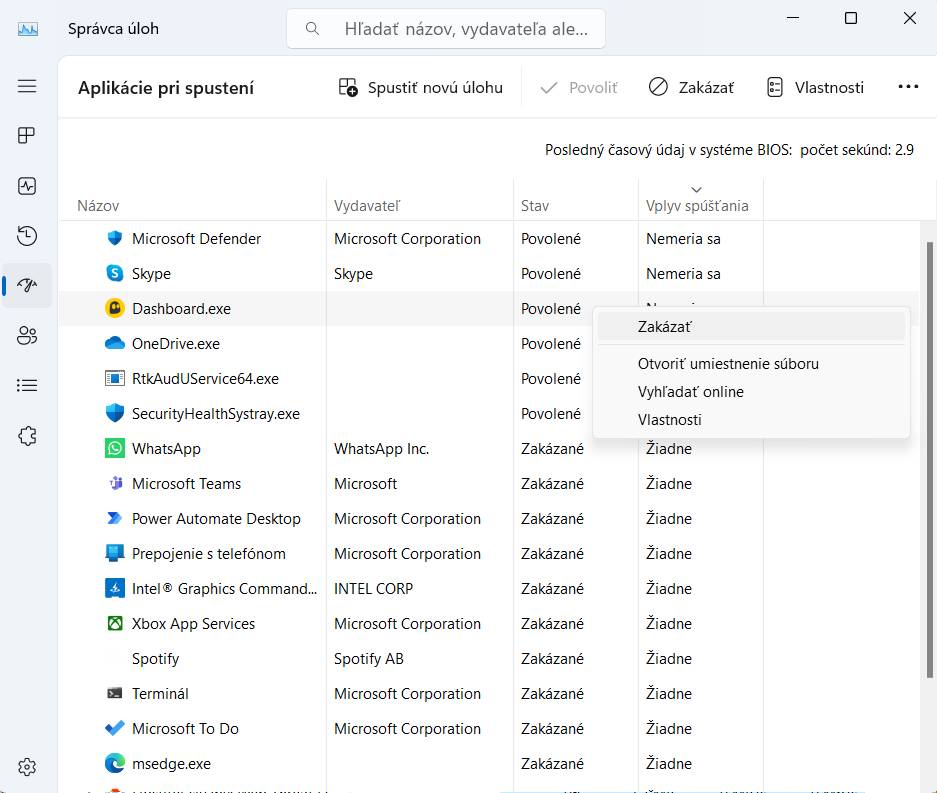This screenshot has height=793, width=937.
Task: Click the Intel Graphics Command icon
Action: pyautogui.click(x=115, y=588)
